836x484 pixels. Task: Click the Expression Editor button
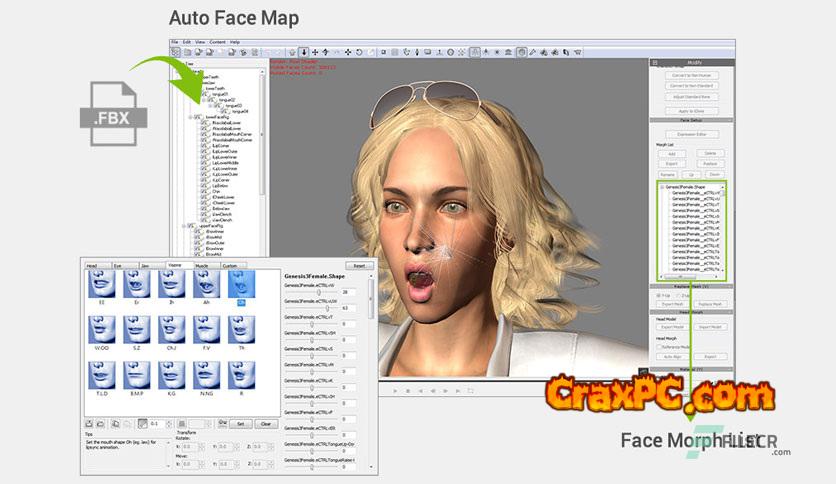tap(694, 133)
